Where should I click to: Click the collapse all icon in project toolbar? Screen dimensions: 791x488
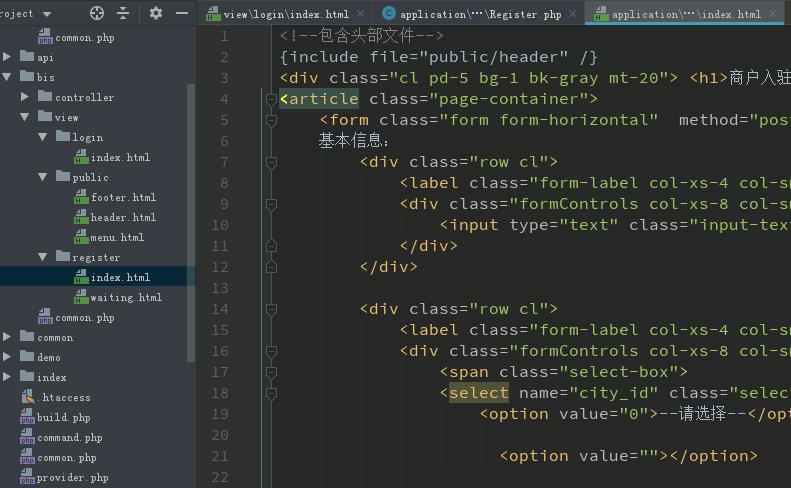click(123, 13)
